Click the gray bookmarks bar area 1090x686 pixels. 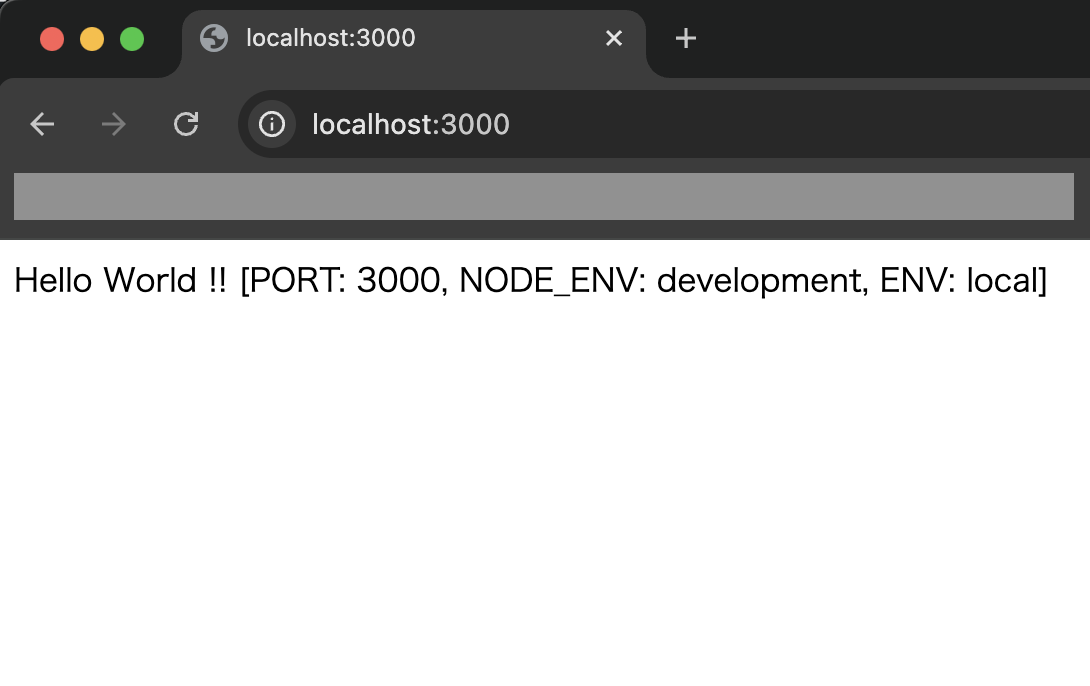(543, 196)
